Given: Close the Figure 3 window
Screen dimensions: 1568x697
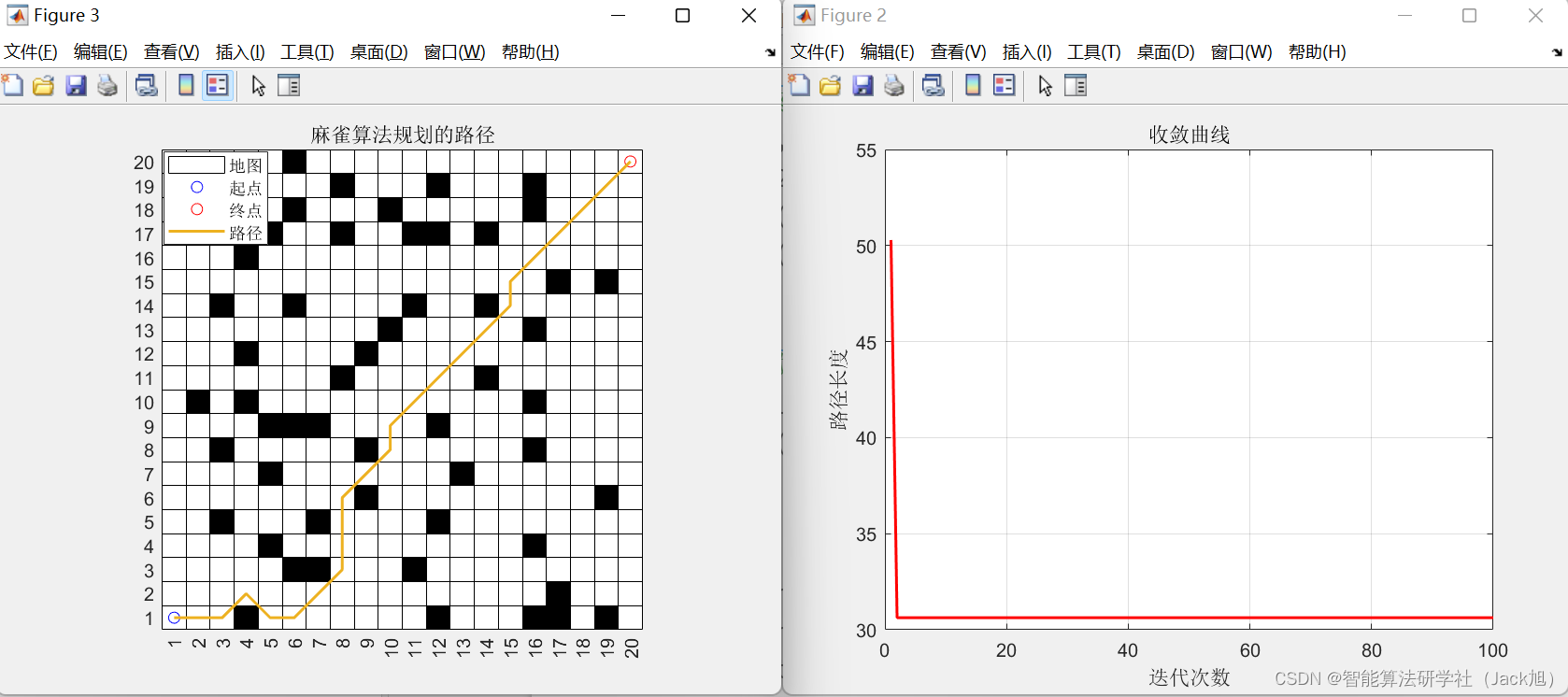Looking at the screenshot, I should pyautogui.click(x=748, y=16).
